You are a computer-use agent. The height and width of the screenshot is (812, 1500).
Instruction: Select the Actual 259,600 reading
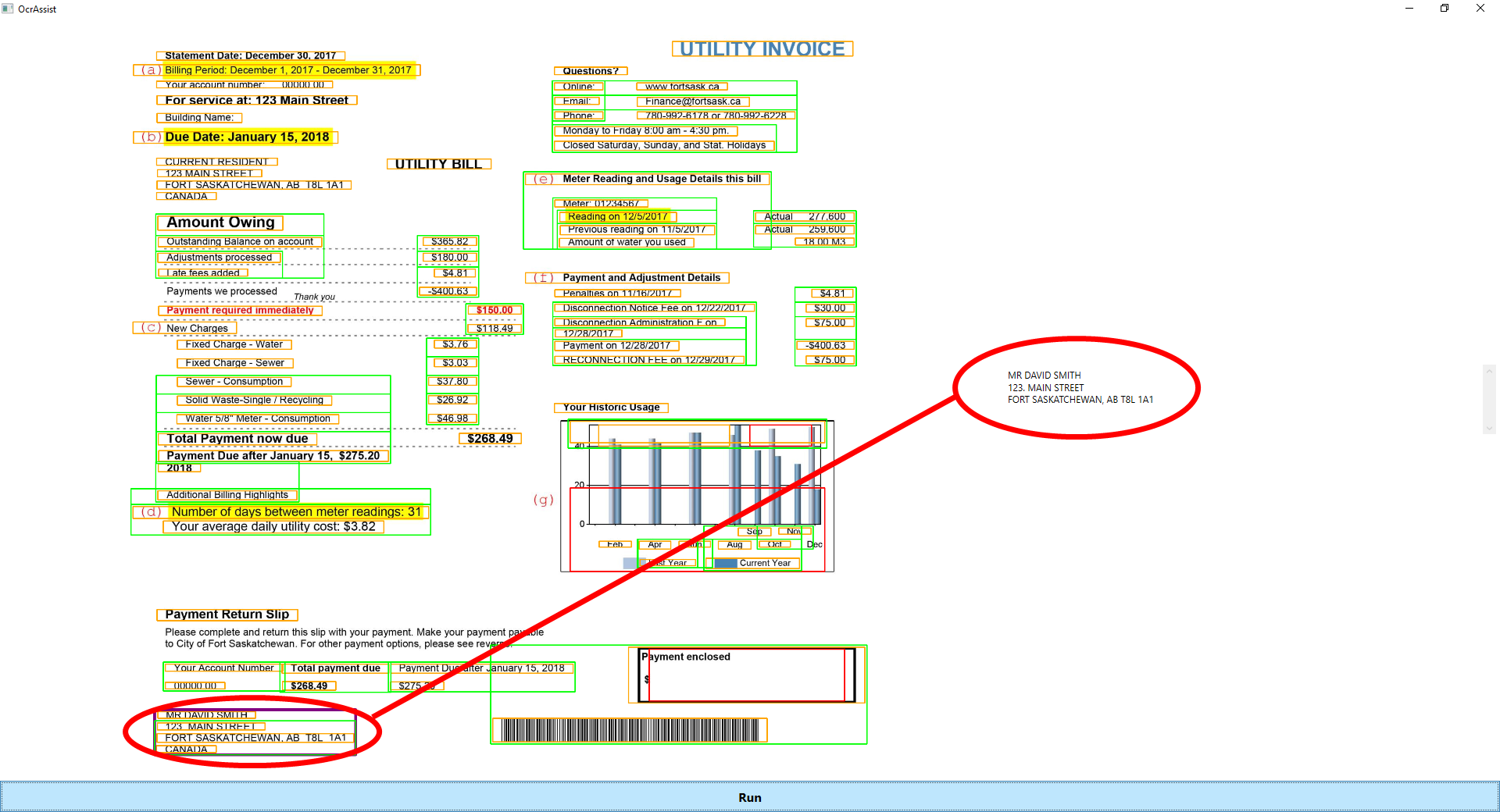point(805,230)
